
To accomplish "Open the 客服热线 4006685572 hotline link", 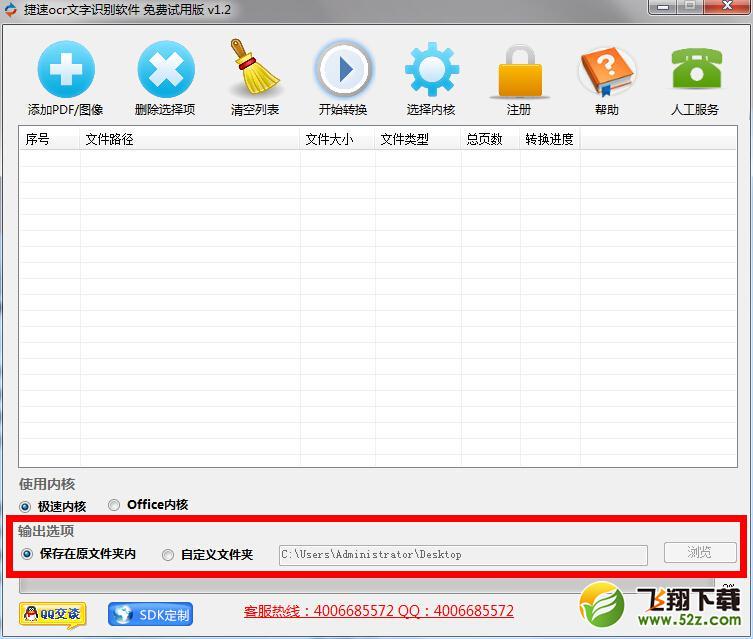I will (378, 611).
